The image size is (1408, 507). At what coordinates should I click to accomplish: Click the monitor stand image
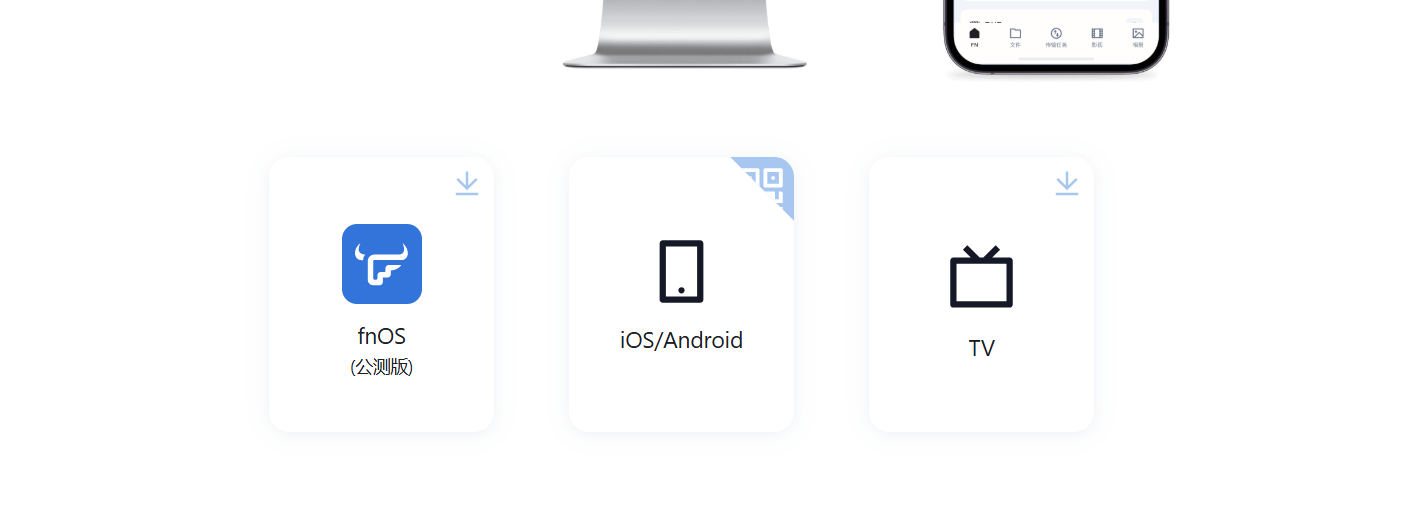[685, 34]
